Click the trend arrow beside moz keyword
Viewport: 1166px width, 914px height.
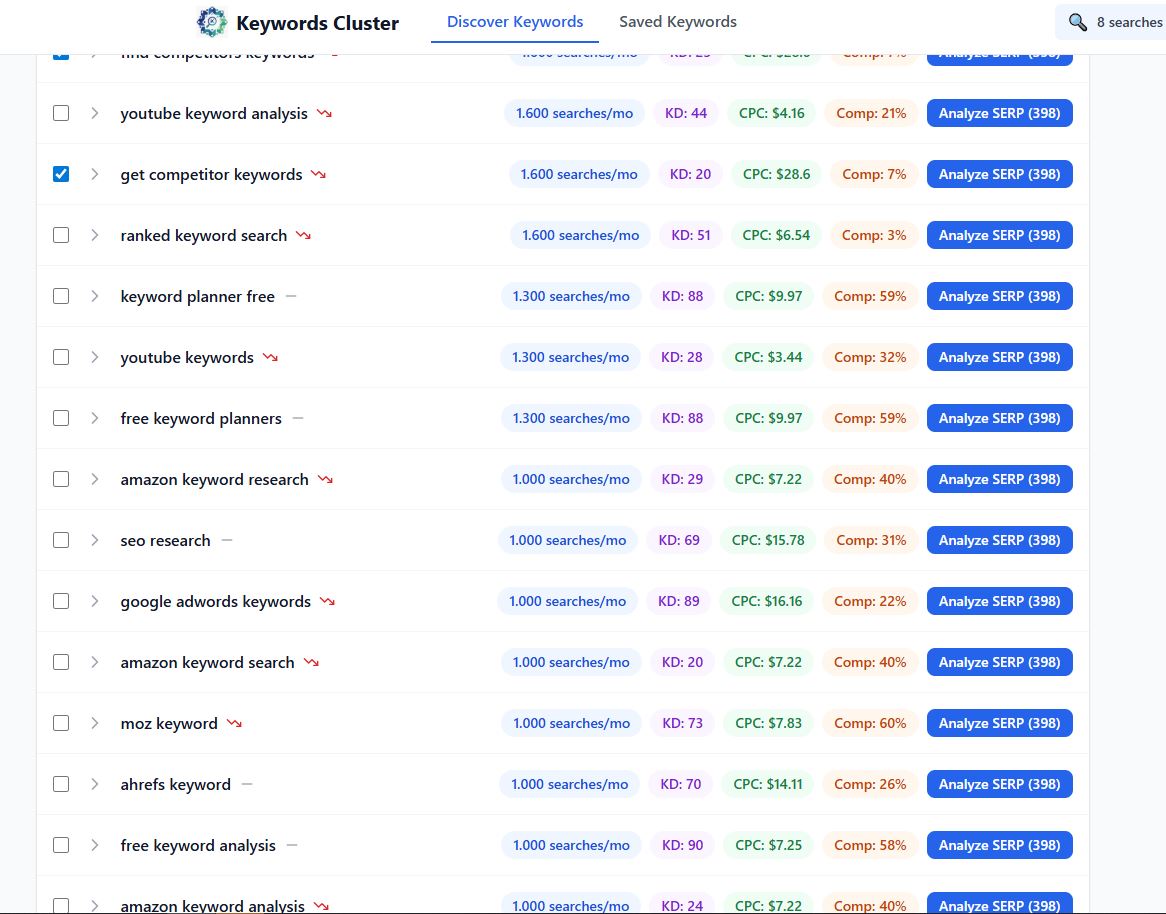(233, 722)
